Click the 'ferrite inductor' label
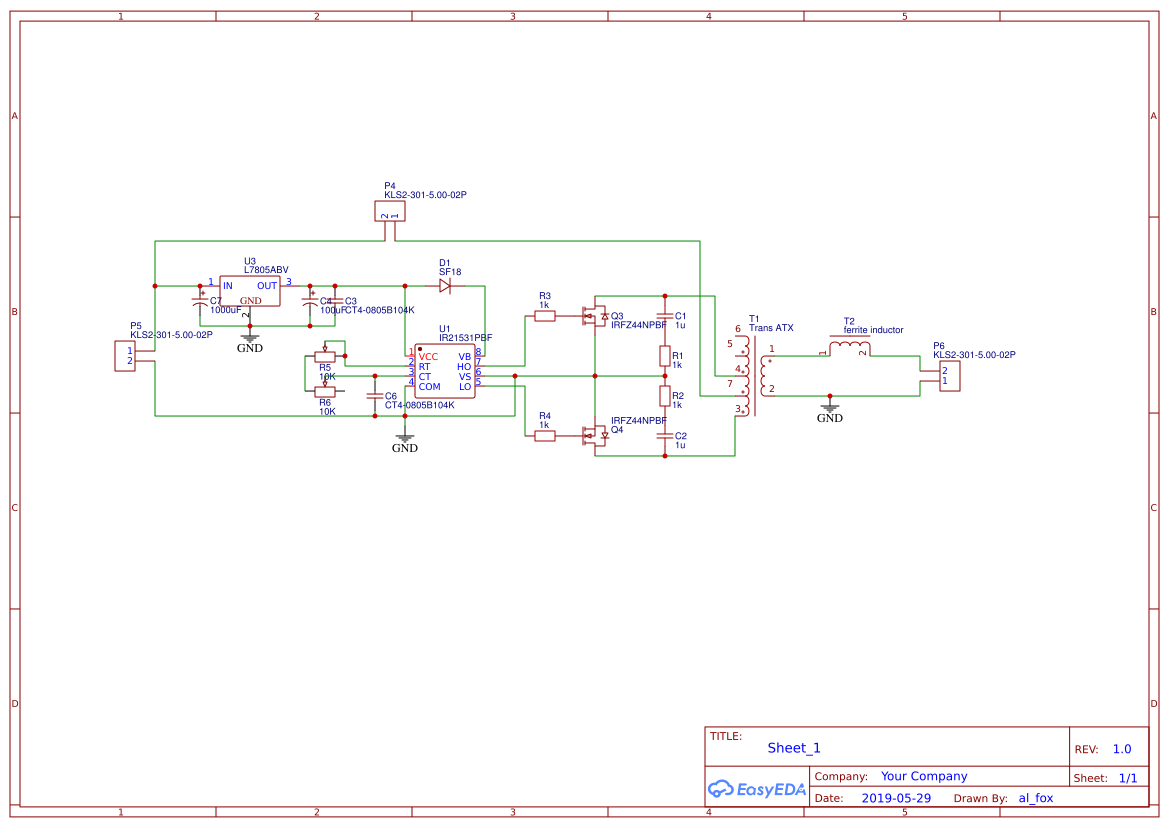Image resolution: width=1169 pixels, height=827 pixels. coord(873,330)
